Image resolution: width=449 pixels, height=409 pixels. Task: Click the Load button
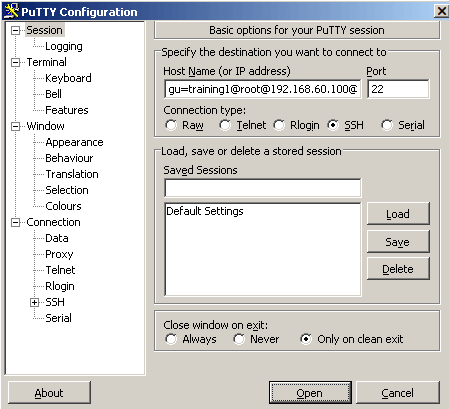[398, 214]
